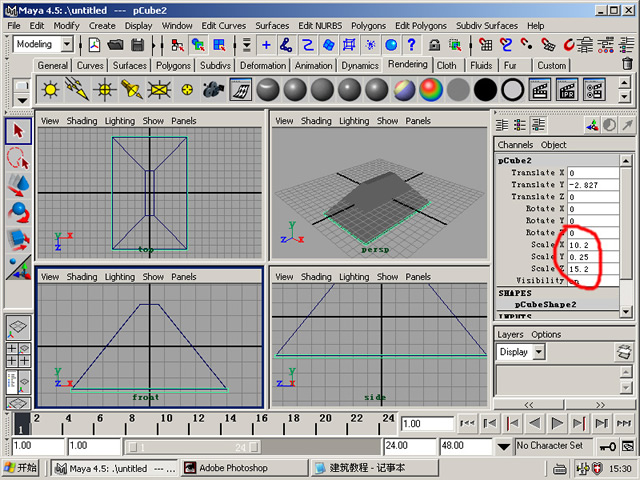This screenshot has width=640, height=480.
Task: Toggle select by object type mode
Action: pyautogui.click(x=198, y=44)
